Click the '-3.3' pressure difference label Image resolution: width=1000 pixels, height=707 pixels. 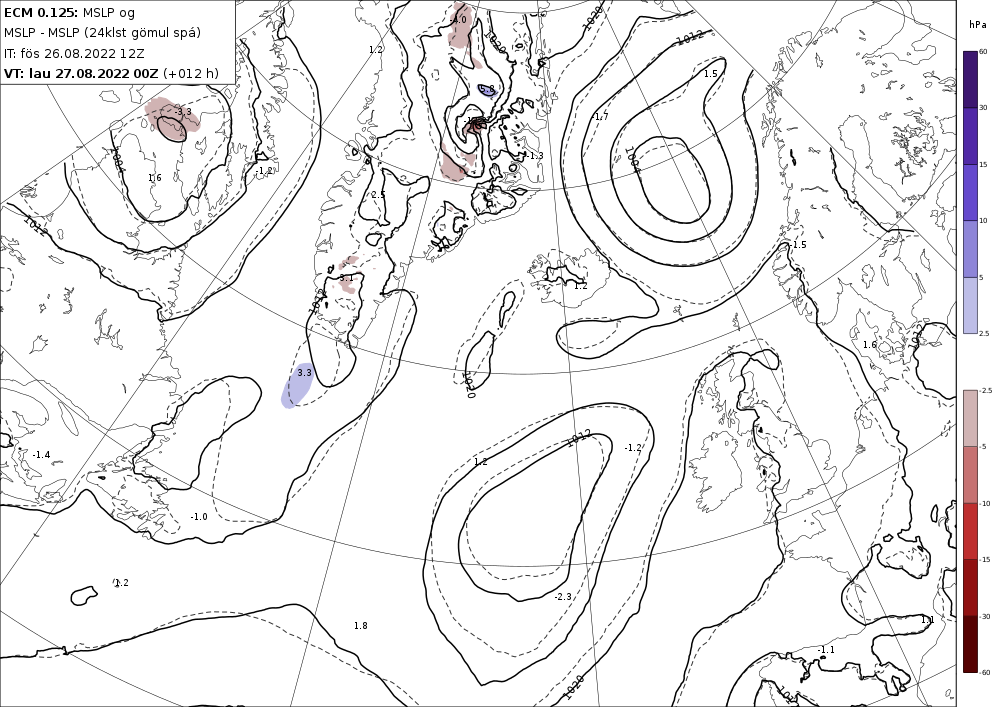point(183,112)
